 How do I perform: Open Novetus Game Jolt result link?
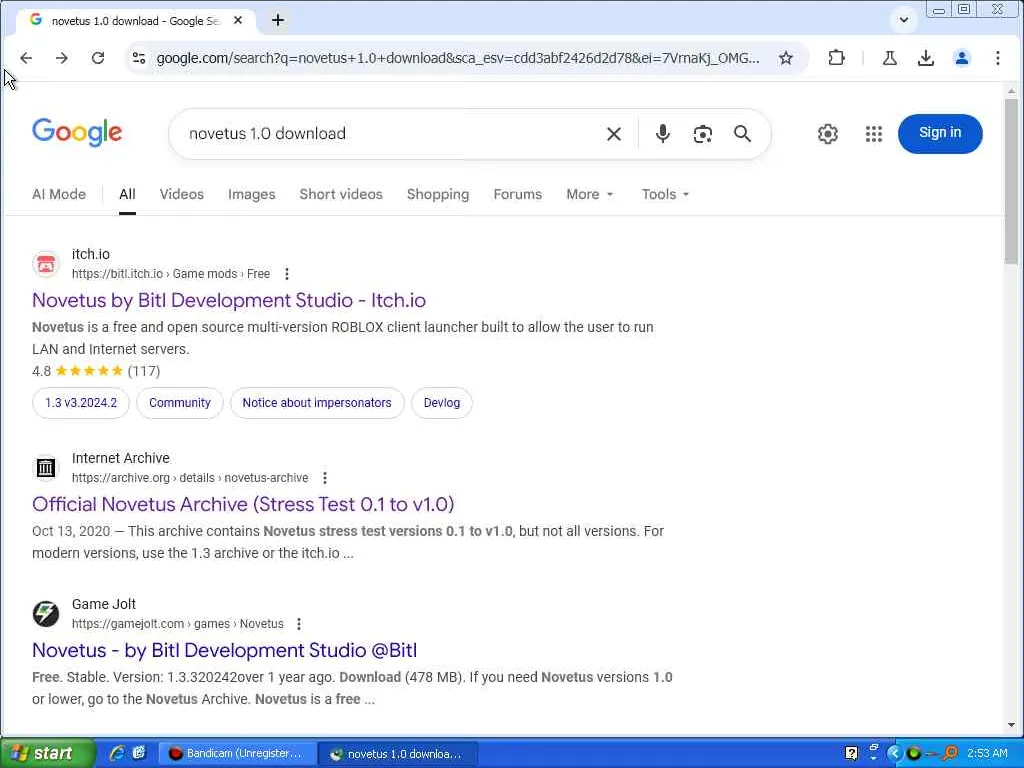[225, 650]
